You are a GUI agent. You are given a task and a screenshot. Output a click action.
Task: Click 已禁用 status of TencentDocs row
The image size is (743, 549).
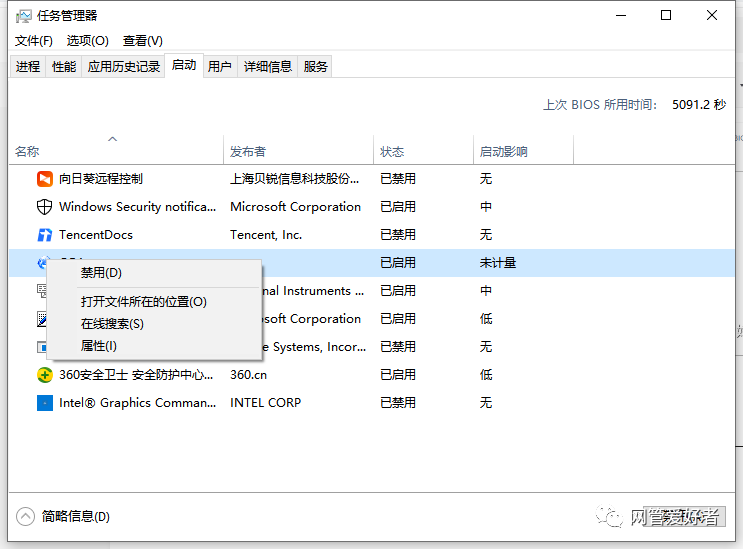[x=398, y=235]
